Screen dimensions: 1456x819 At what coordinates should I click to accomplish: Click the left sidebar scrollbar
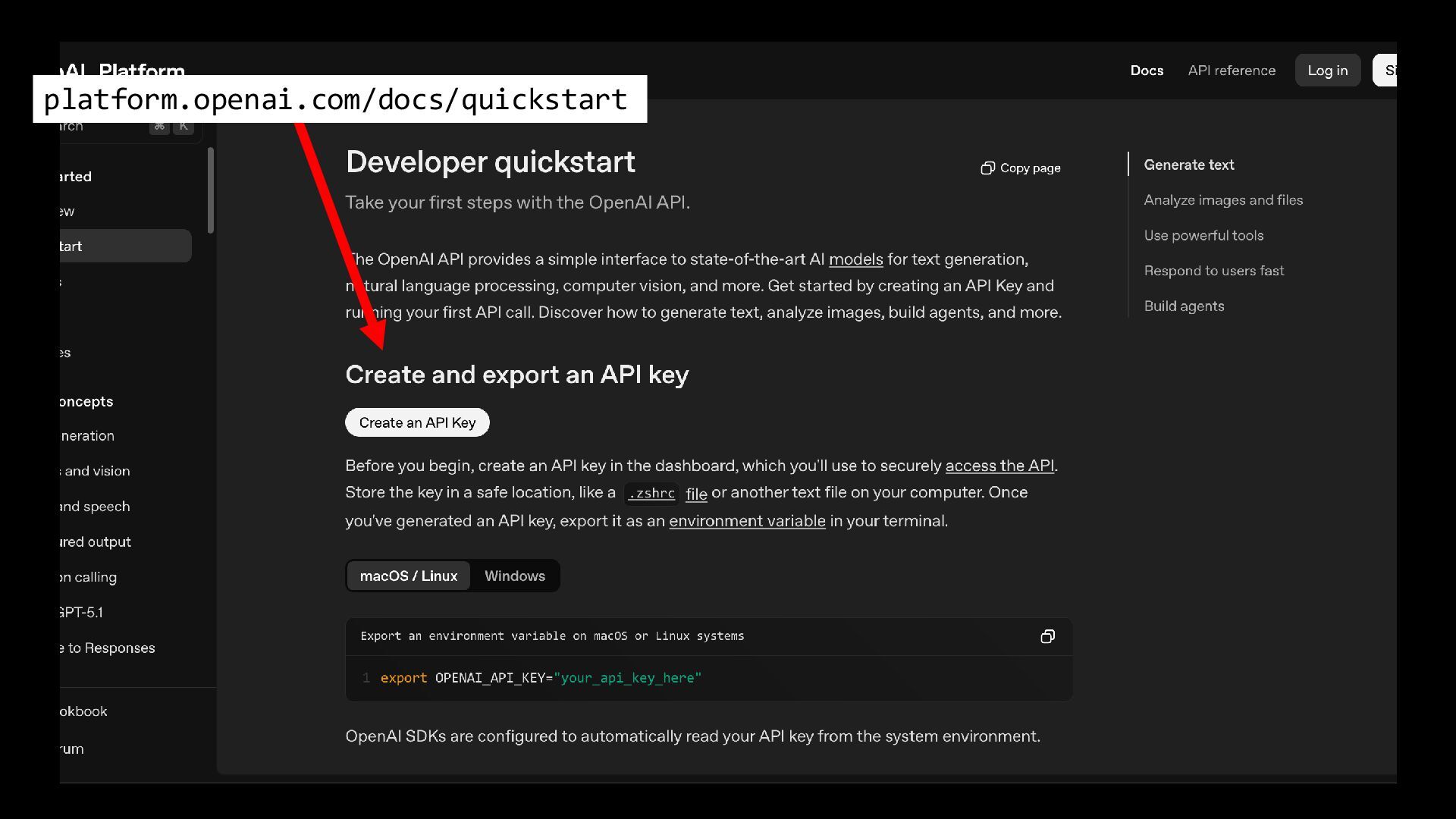point(211,190)
